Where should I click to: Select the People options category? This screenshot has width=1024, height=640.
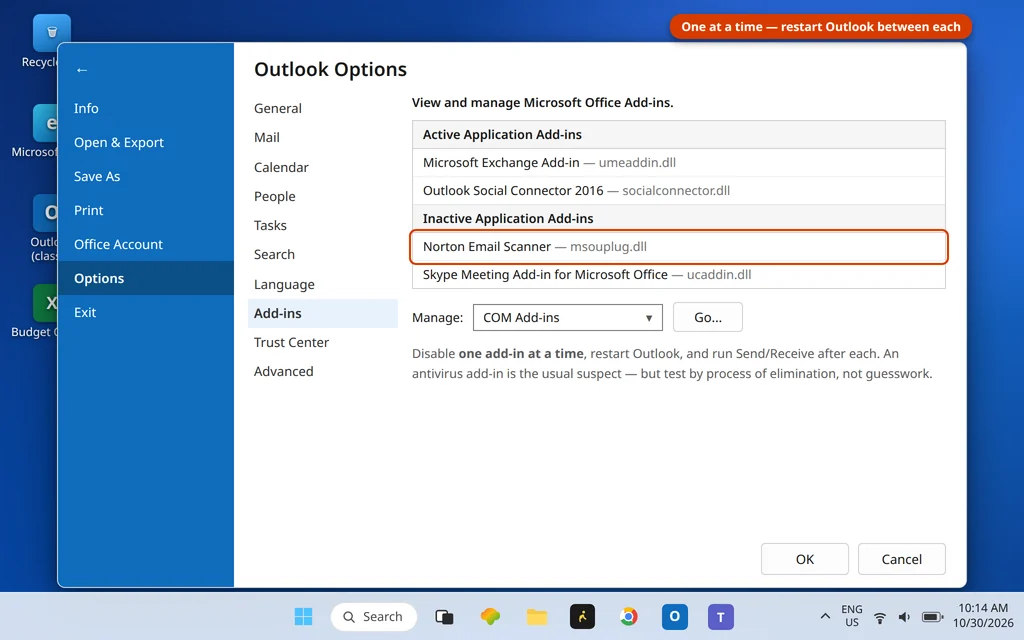pos(323,197)
